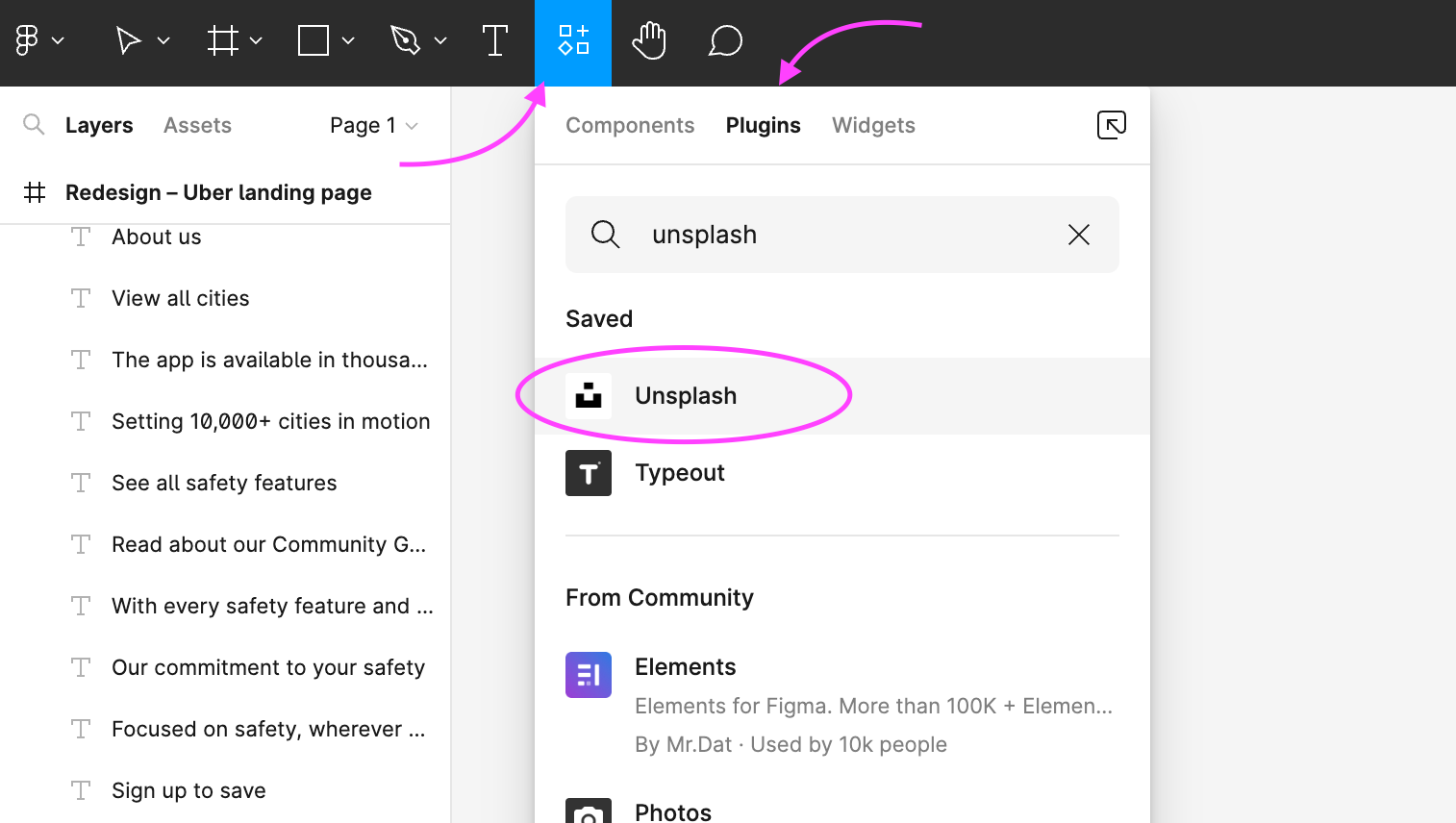Click the Photos plugin camera icon

point(589,811)
